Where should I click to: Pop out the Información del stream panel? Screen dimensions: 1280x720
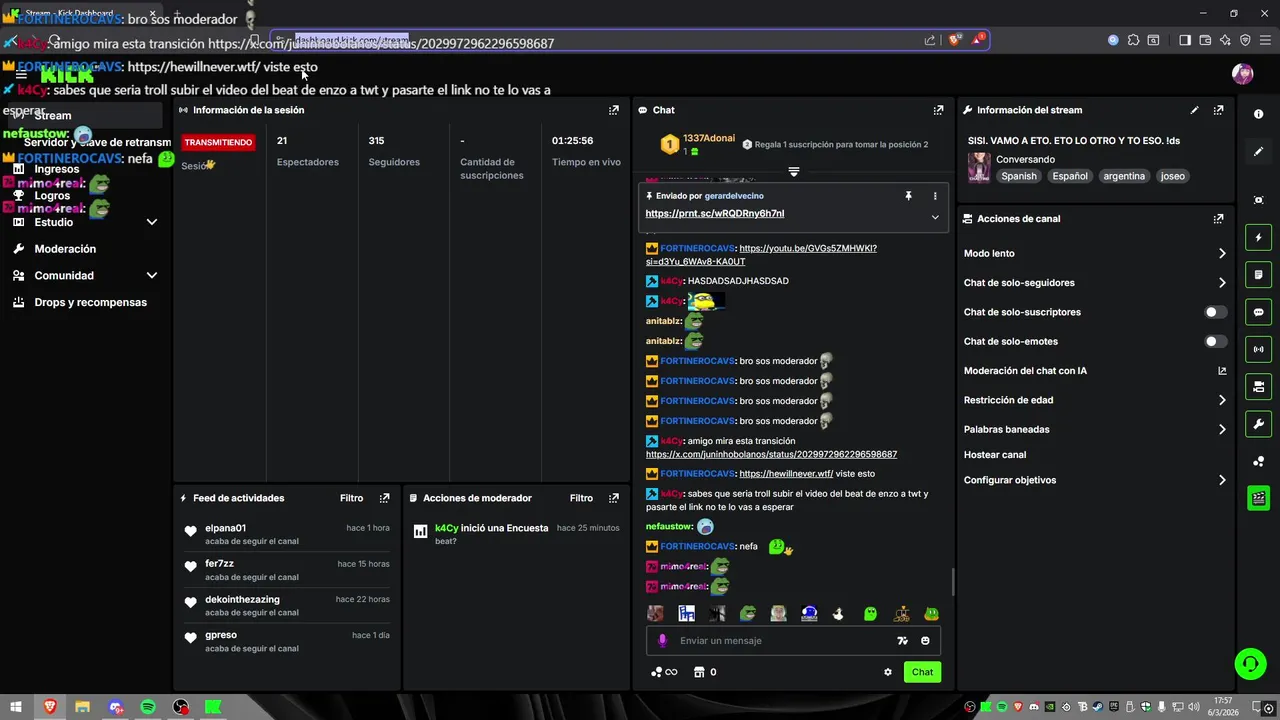(1218, 110)
